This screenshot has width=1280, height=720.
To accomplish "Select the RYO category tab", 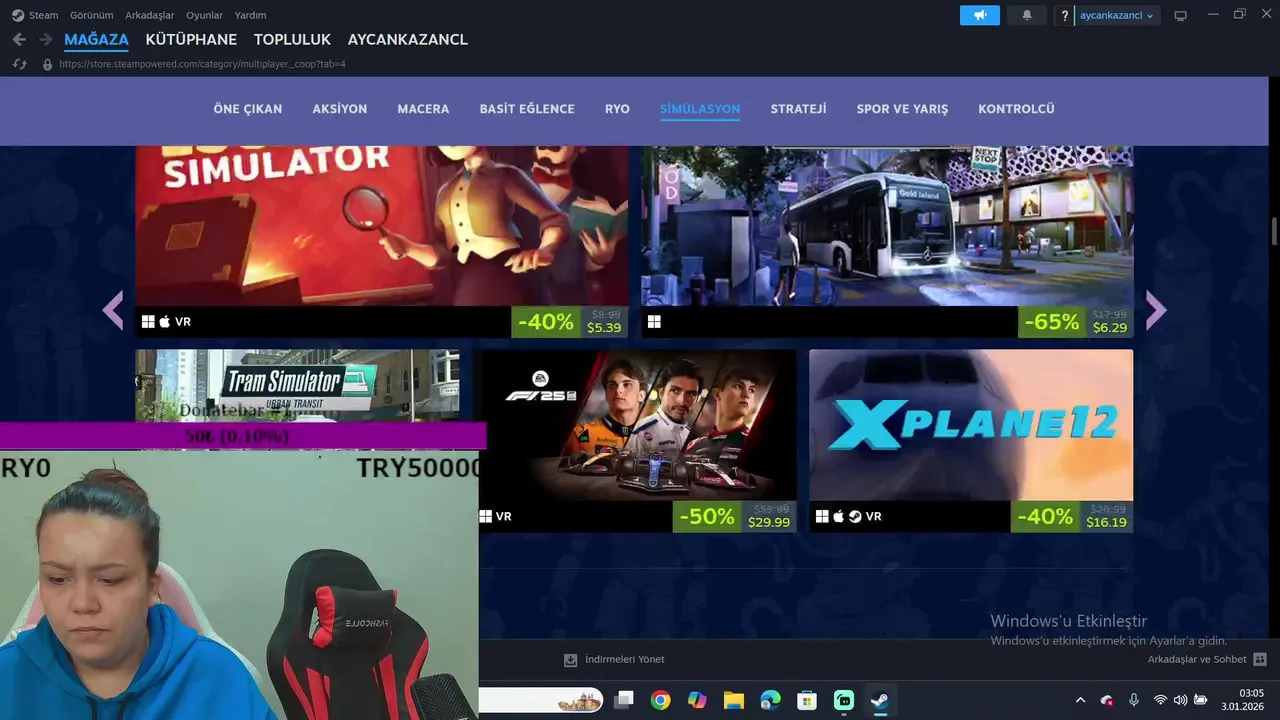I will pyautogui.click(x=617, y=108).
